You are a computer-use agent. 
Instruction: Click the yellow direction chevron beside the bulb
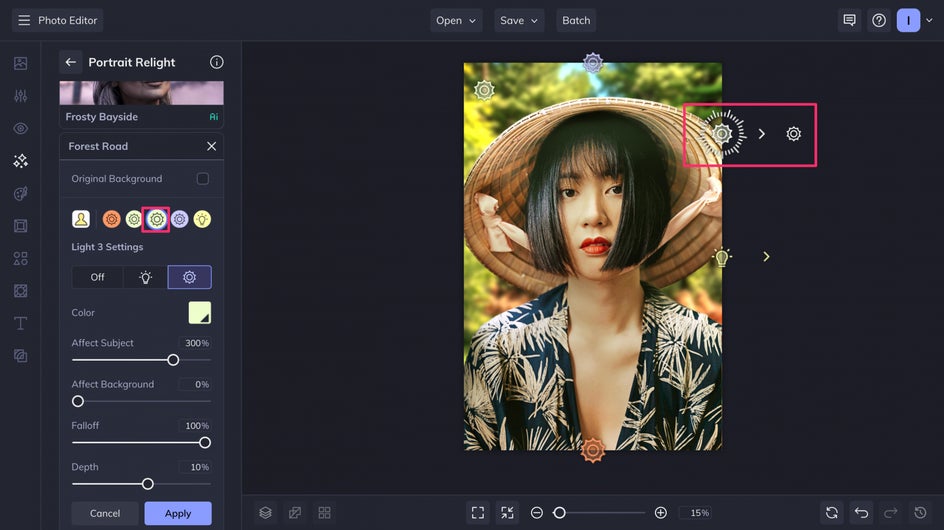766,257
